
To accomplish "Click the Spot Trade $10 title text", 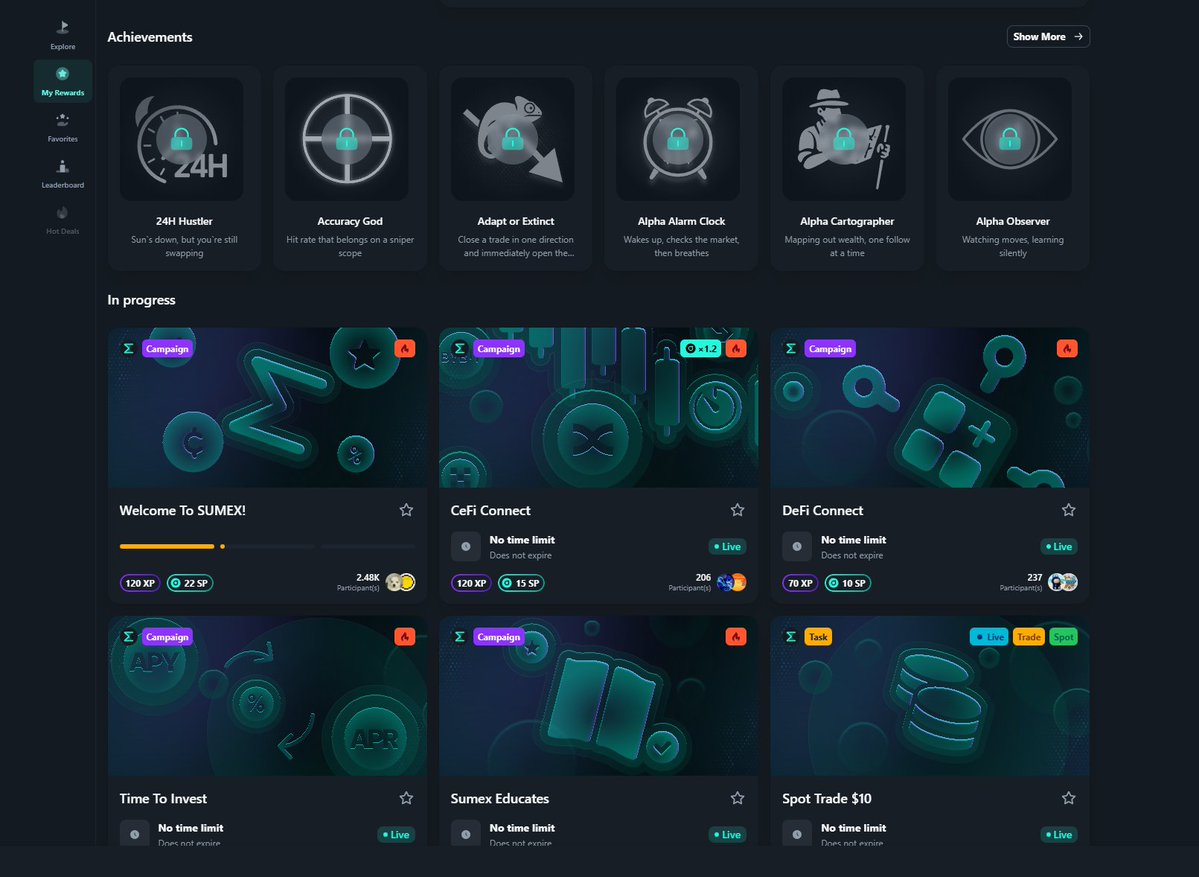I will click(x=827, y=798).
